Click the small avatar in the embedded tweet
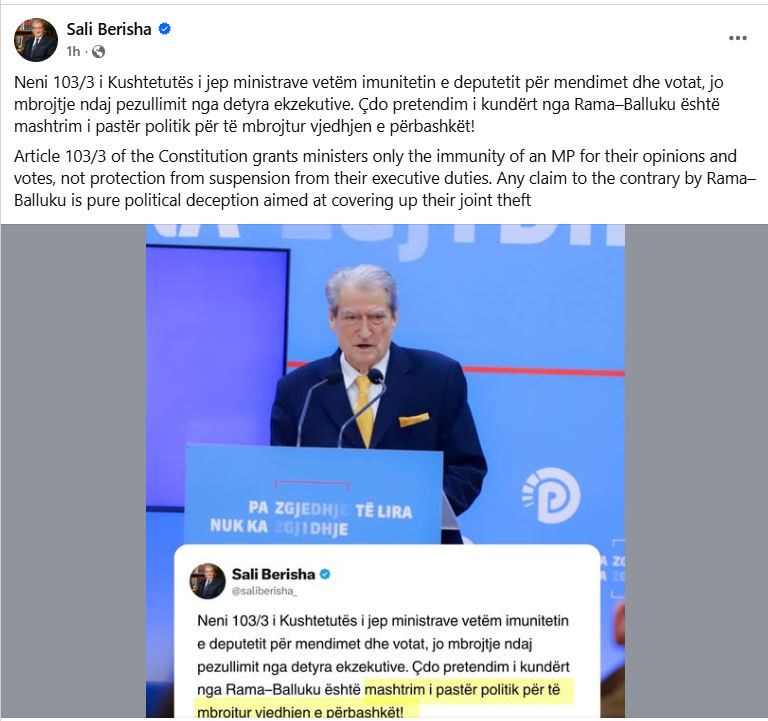Screen dimensions: 768x721 tap(207, 581)
